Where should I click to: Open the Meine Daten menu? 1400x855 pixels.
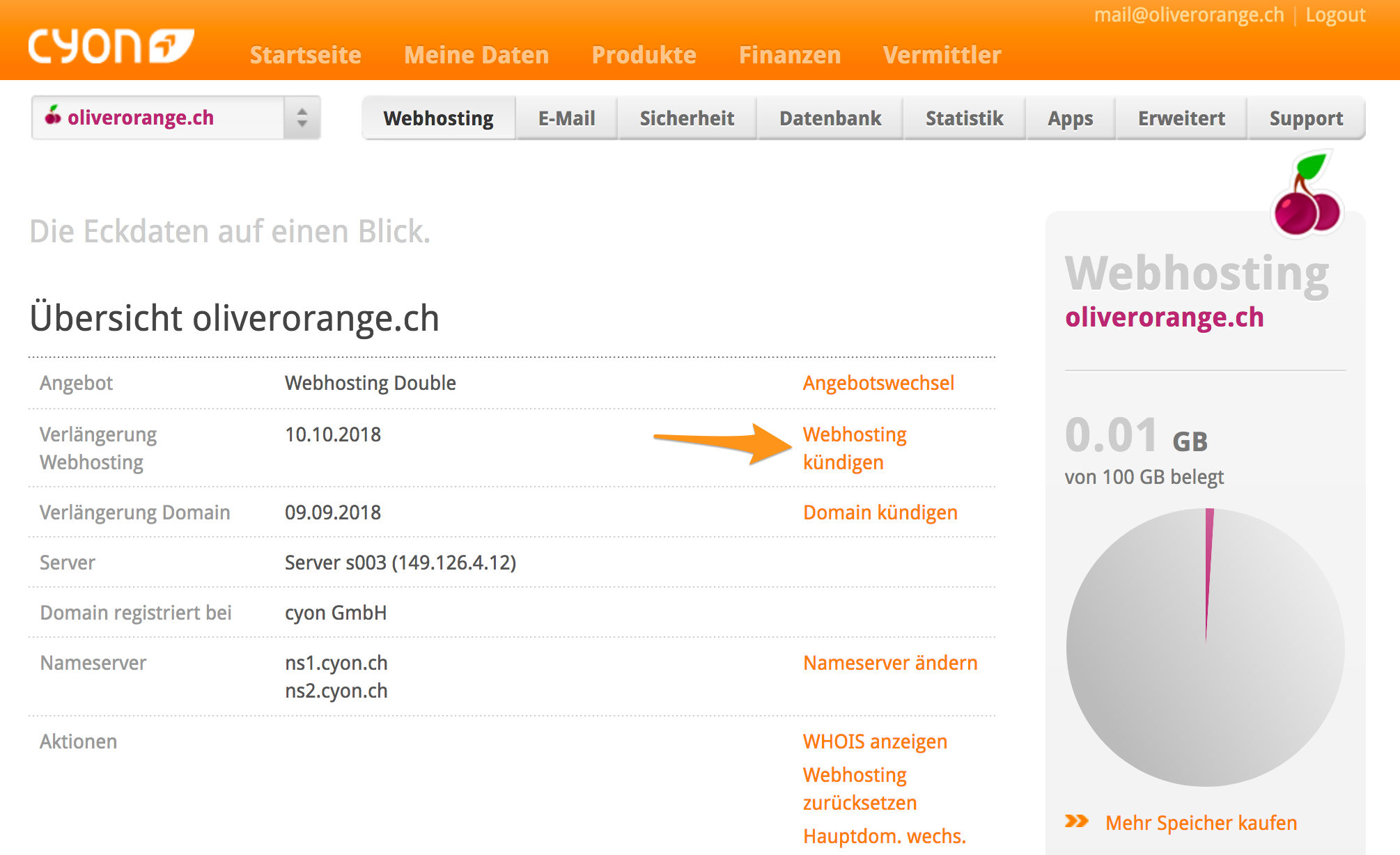(476, 55)
